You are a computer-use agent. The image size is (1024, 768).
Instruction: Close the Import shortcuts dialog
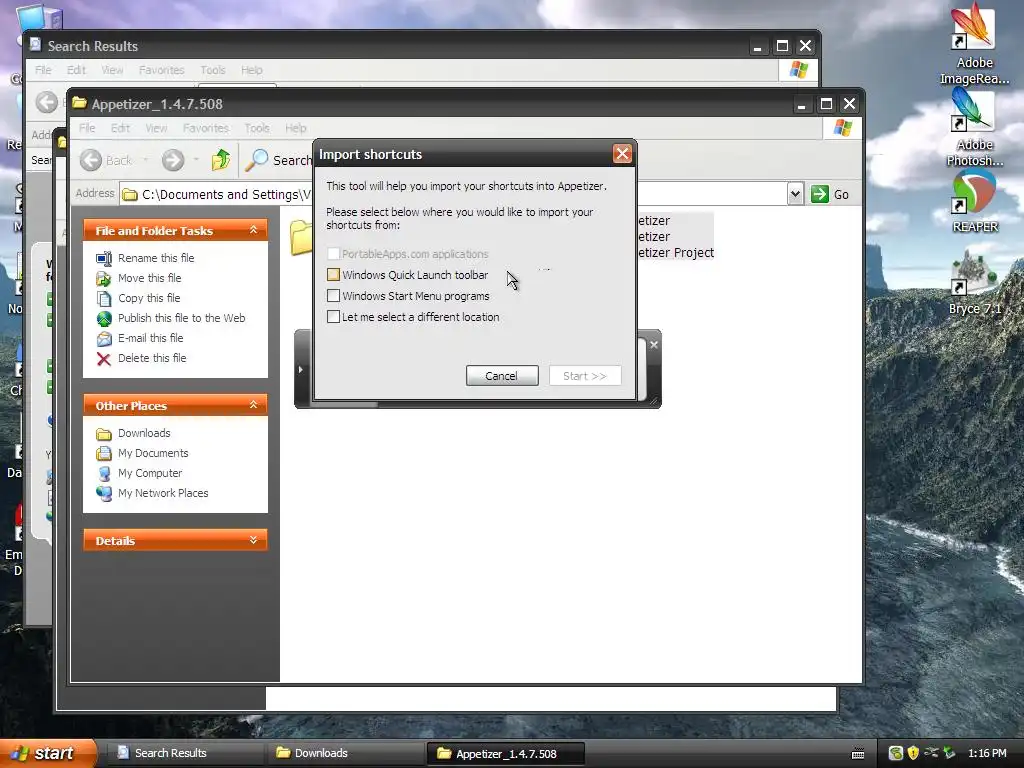click(622, 153)
